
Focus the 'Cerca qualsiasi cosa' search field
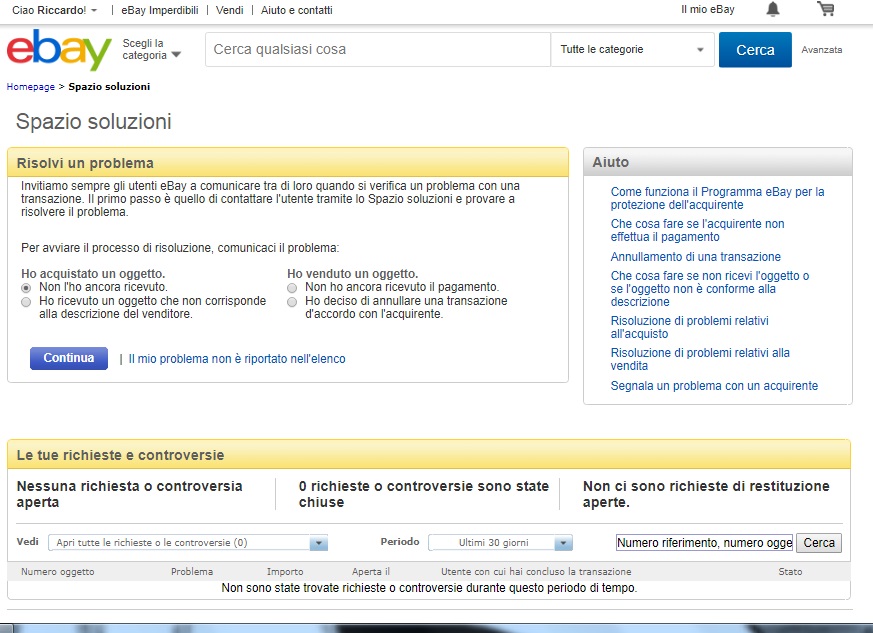coord(377,50)
